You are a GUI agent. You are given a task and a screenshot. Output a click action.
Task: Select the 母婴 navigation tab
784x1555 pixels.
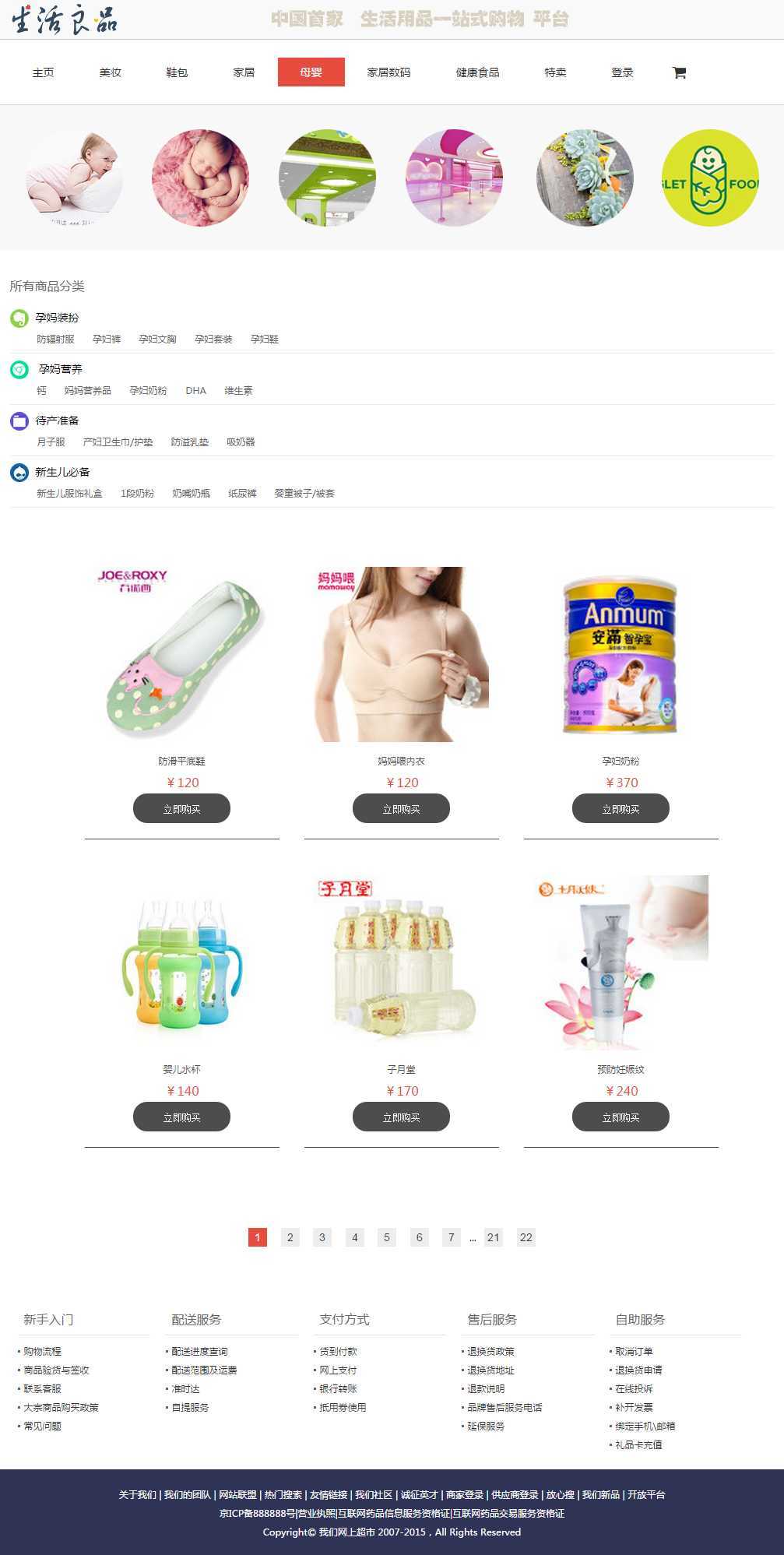[x=311, y=72]
